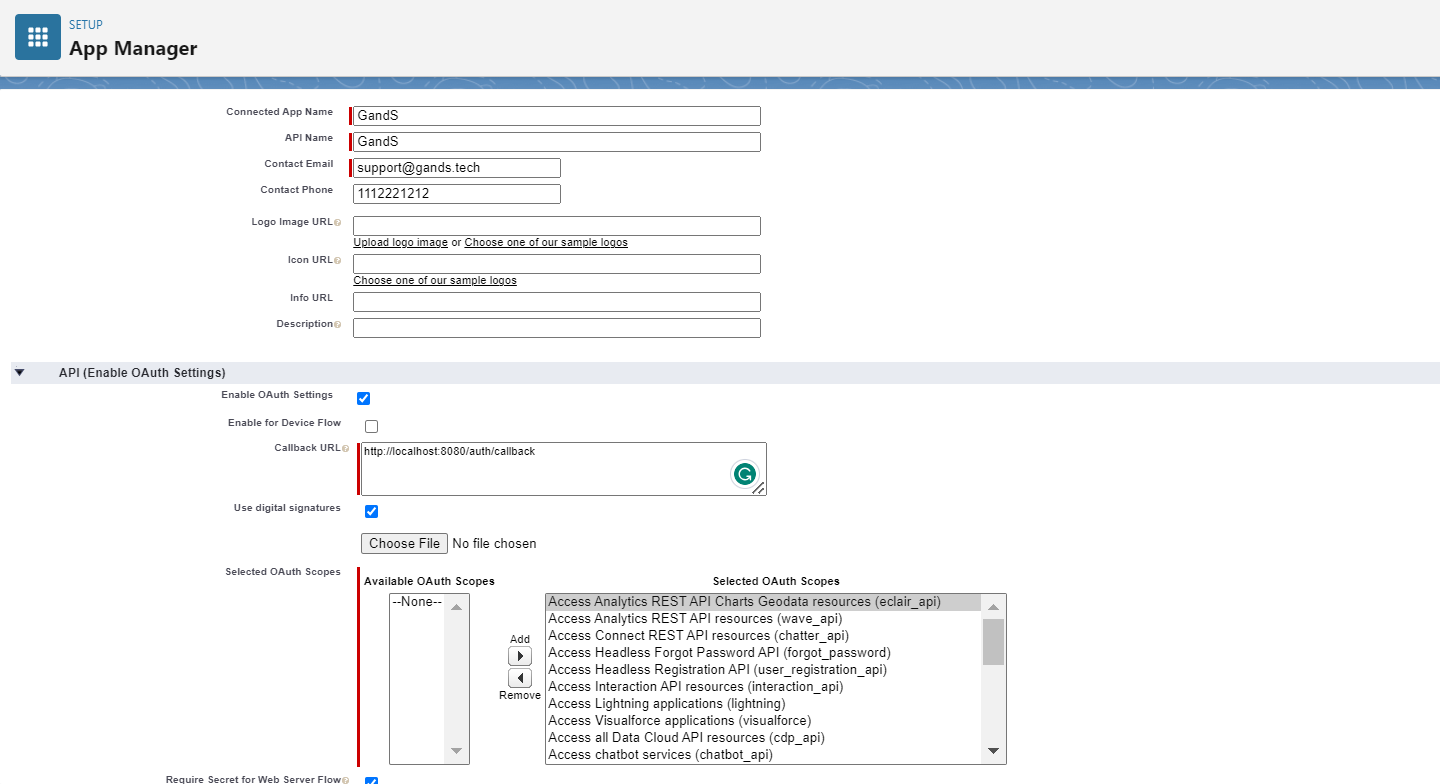
Task: Select --None-- in Available OAuth Scopes
Action: pos(417,602)
